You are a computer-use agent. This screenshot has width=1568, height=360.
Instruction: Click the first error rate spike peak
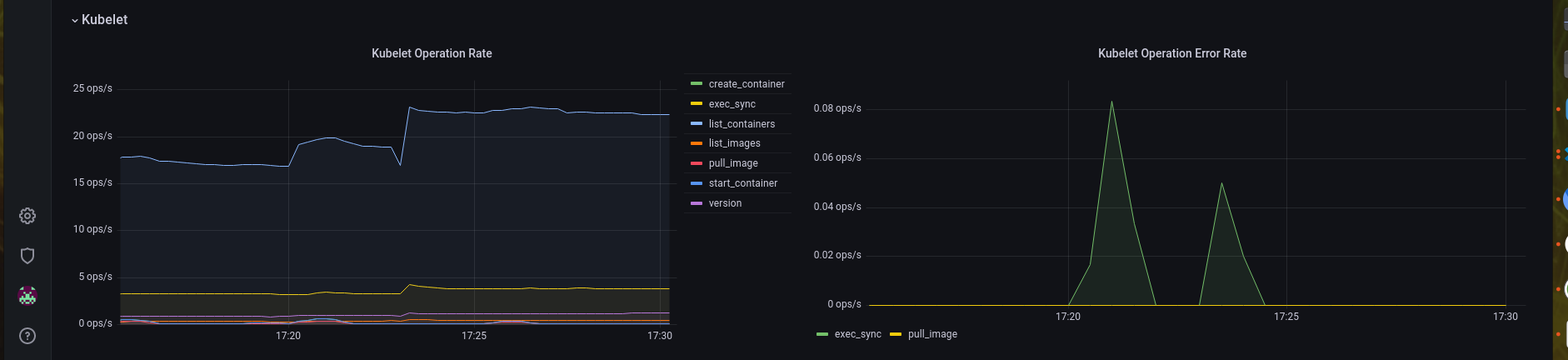pyautogui.click(x=1111, y=102)
